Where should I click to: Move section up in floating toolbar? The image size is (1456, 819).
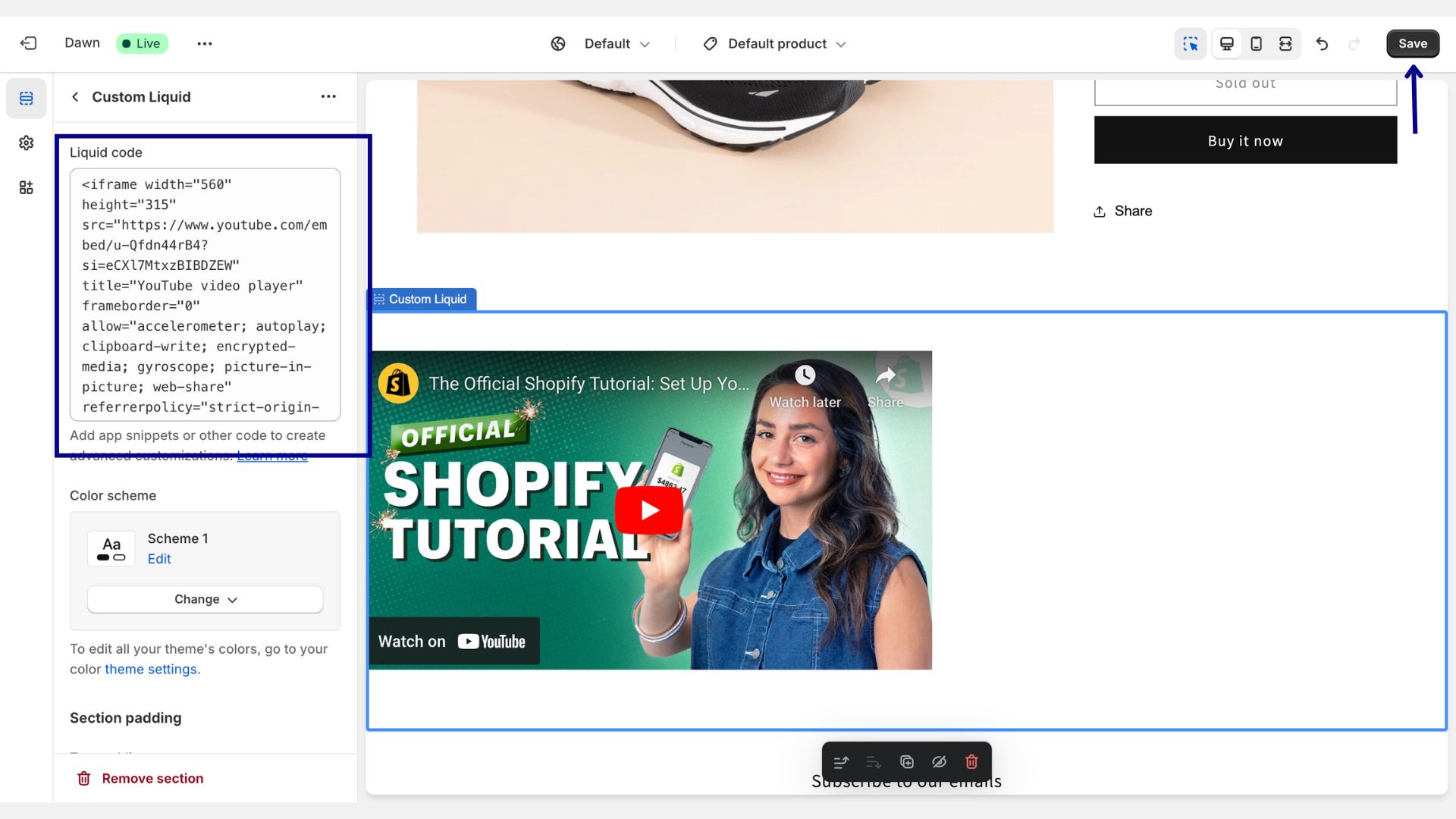841,762
